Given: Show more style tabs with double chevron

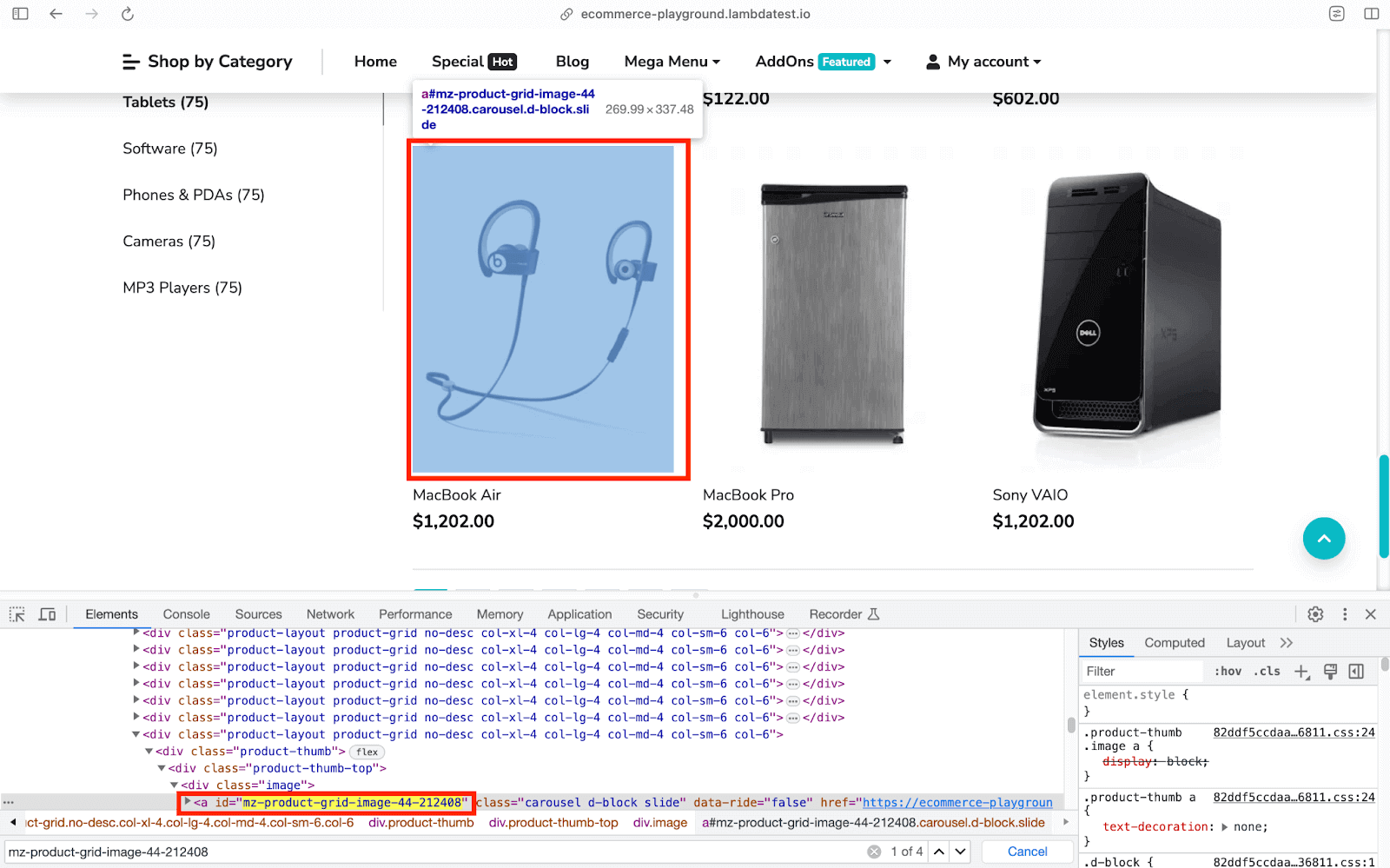Looking at the screenshot, I should point(1287,643).
